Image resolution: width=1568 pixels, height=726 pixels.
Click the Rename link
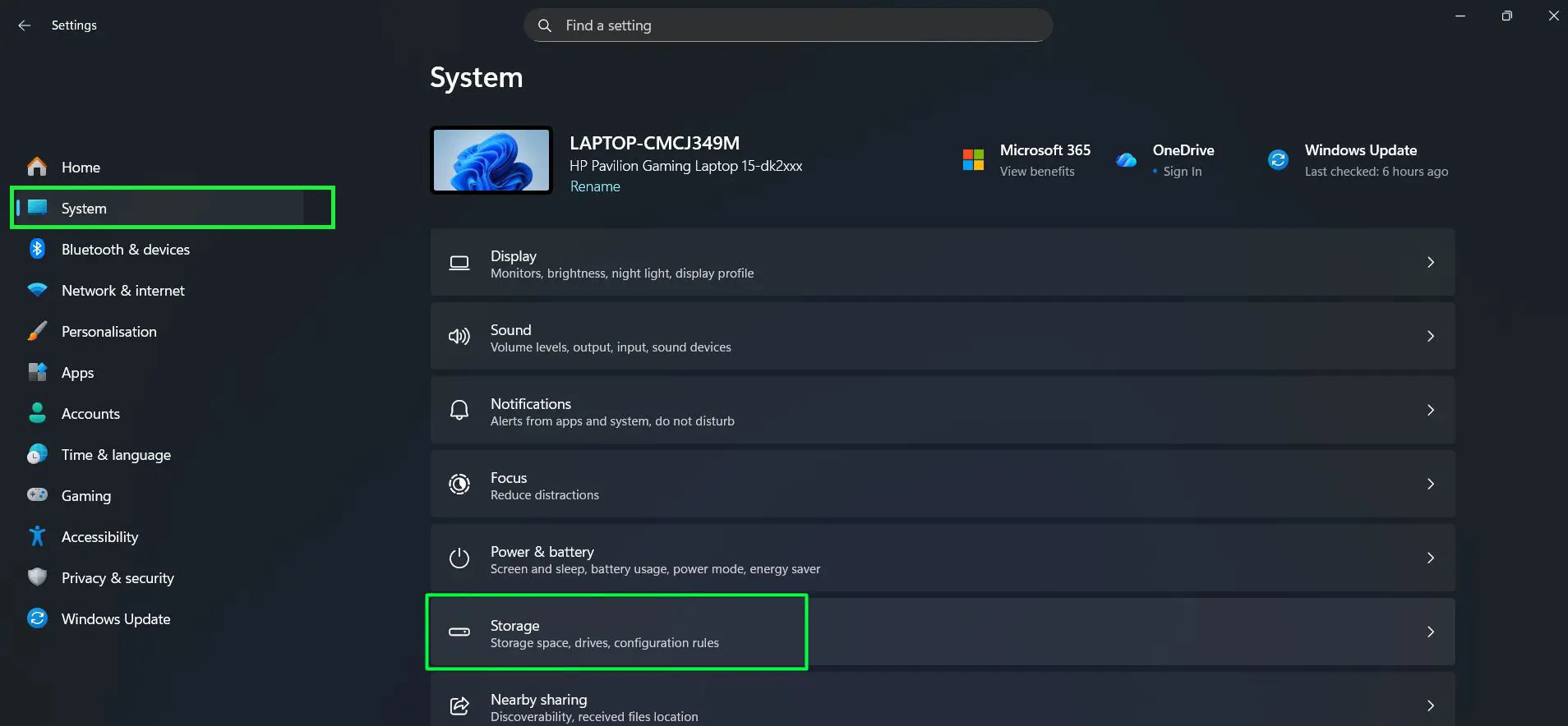click(x=595, y=186)
